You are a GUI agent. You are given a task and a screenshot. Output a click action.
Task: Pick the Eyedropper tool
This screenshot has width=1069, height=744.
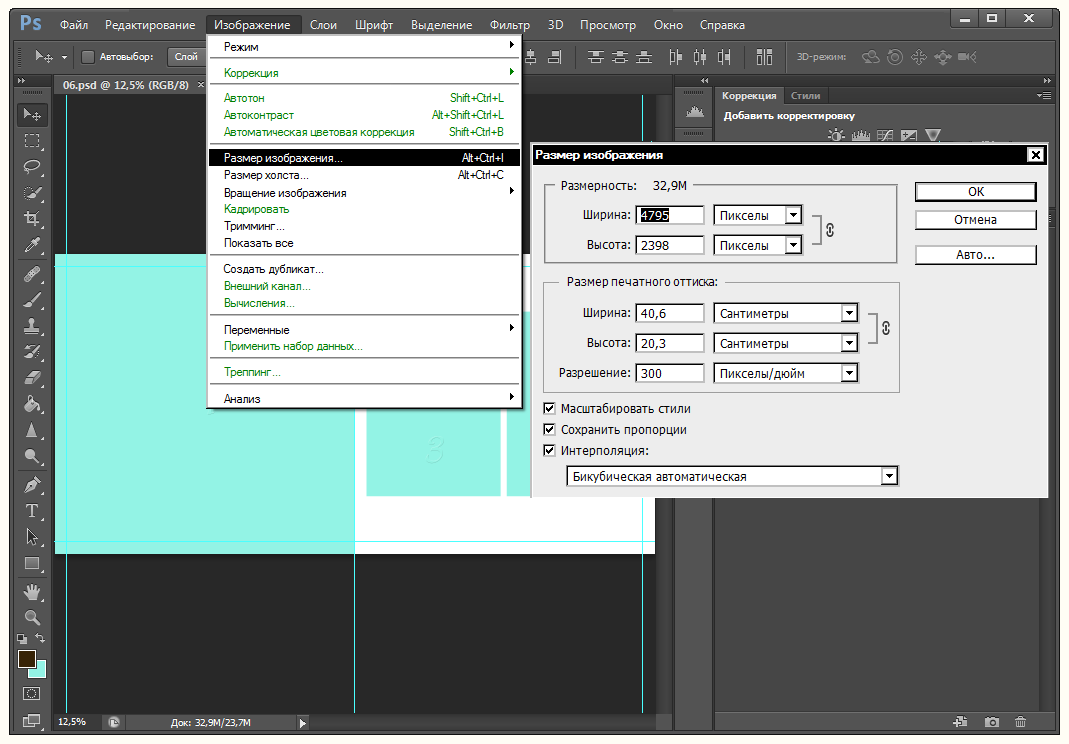pos(32,245)
